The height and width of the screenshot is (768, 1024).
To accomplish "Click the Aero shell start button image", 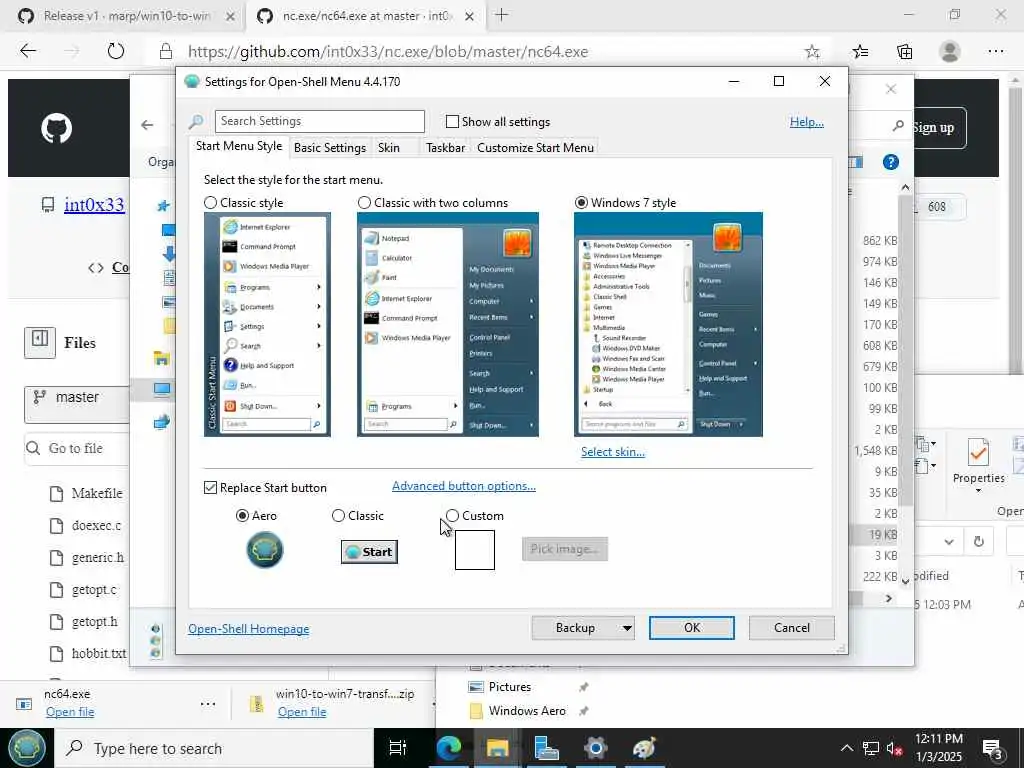I will coord(264,549).
